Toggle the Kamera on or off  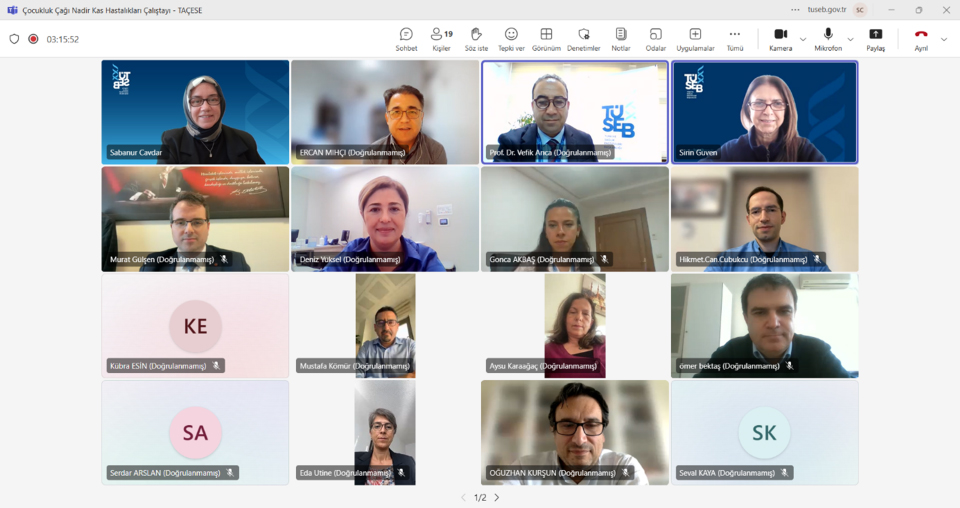(780, 39)
